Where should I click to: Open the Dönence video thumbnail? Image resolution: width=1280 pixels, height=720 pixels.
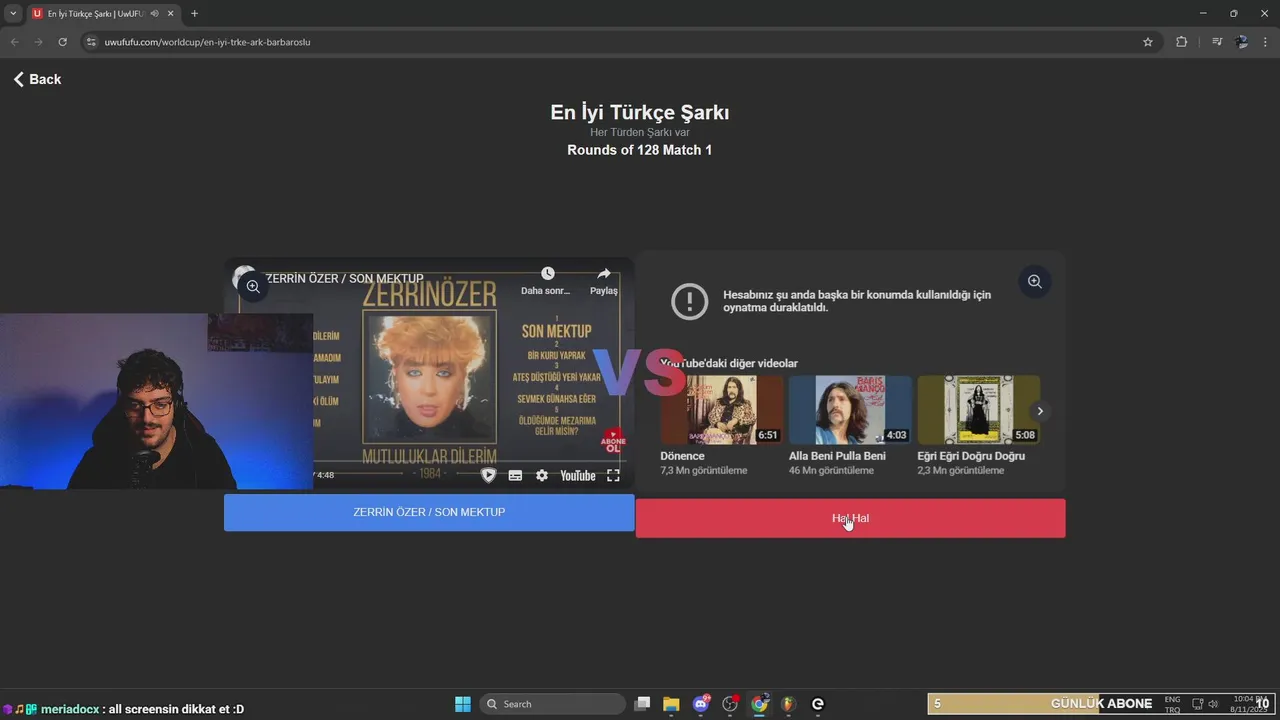pos(722,410)
